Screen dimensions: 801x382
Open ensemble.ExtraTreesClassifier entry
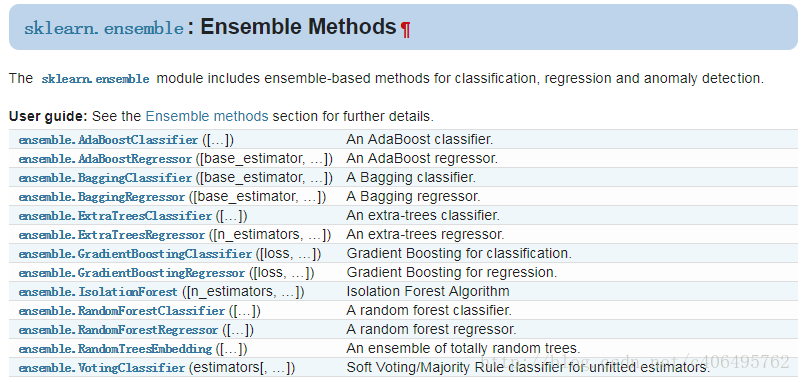coord(115,216)
